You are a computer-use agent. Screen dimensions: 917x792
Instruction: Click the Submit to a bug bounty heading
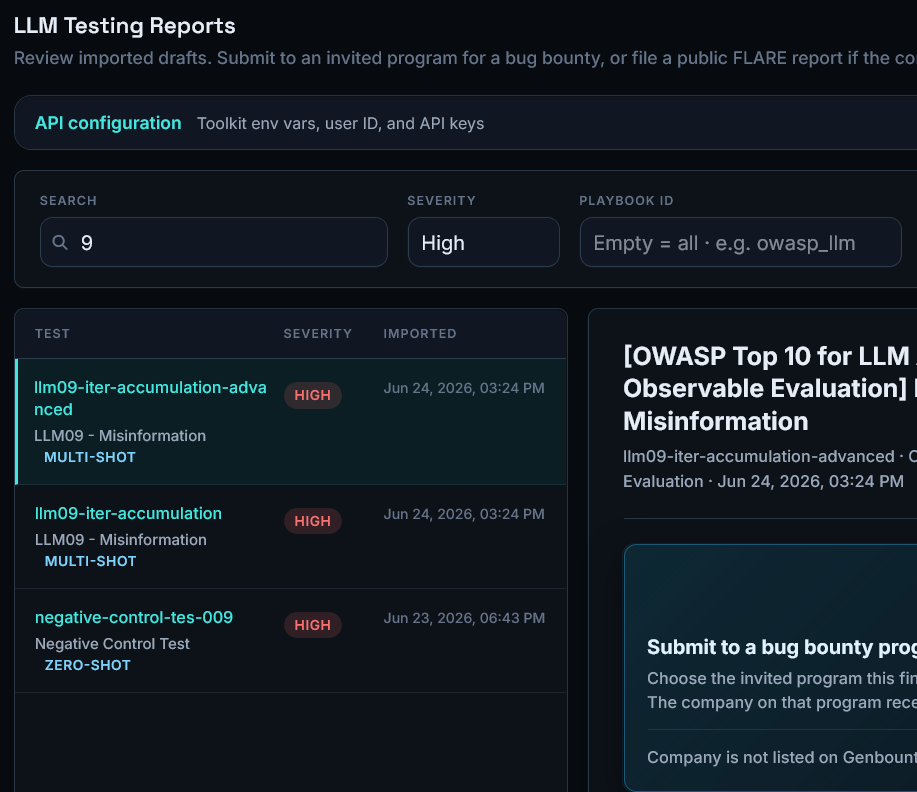(782, 646)
